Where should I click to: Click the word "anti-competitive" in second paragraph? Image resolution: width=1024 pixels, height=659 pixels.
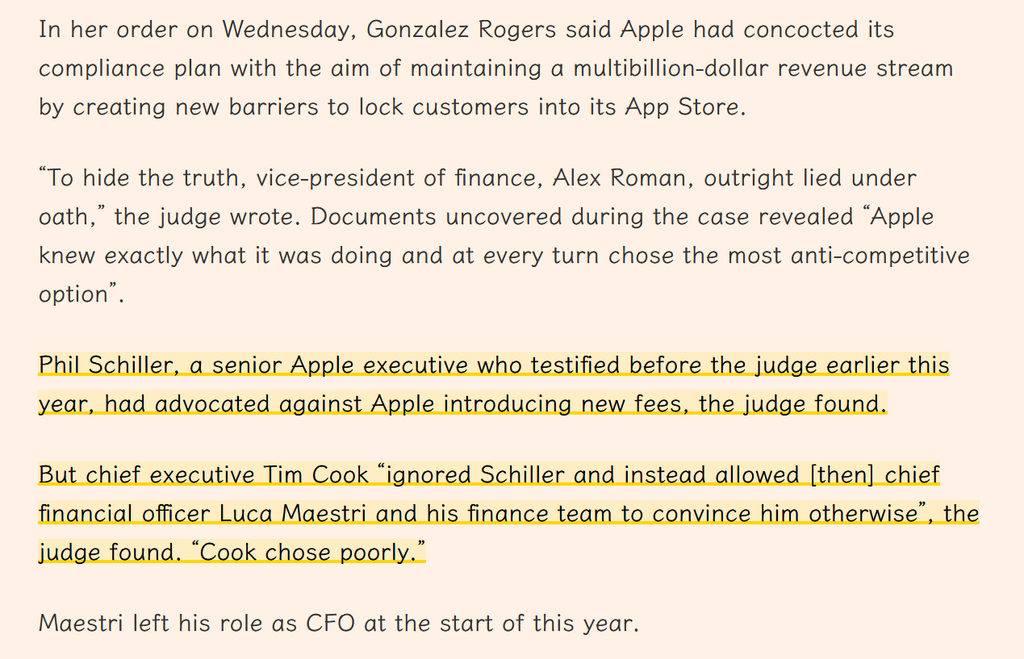880,255
